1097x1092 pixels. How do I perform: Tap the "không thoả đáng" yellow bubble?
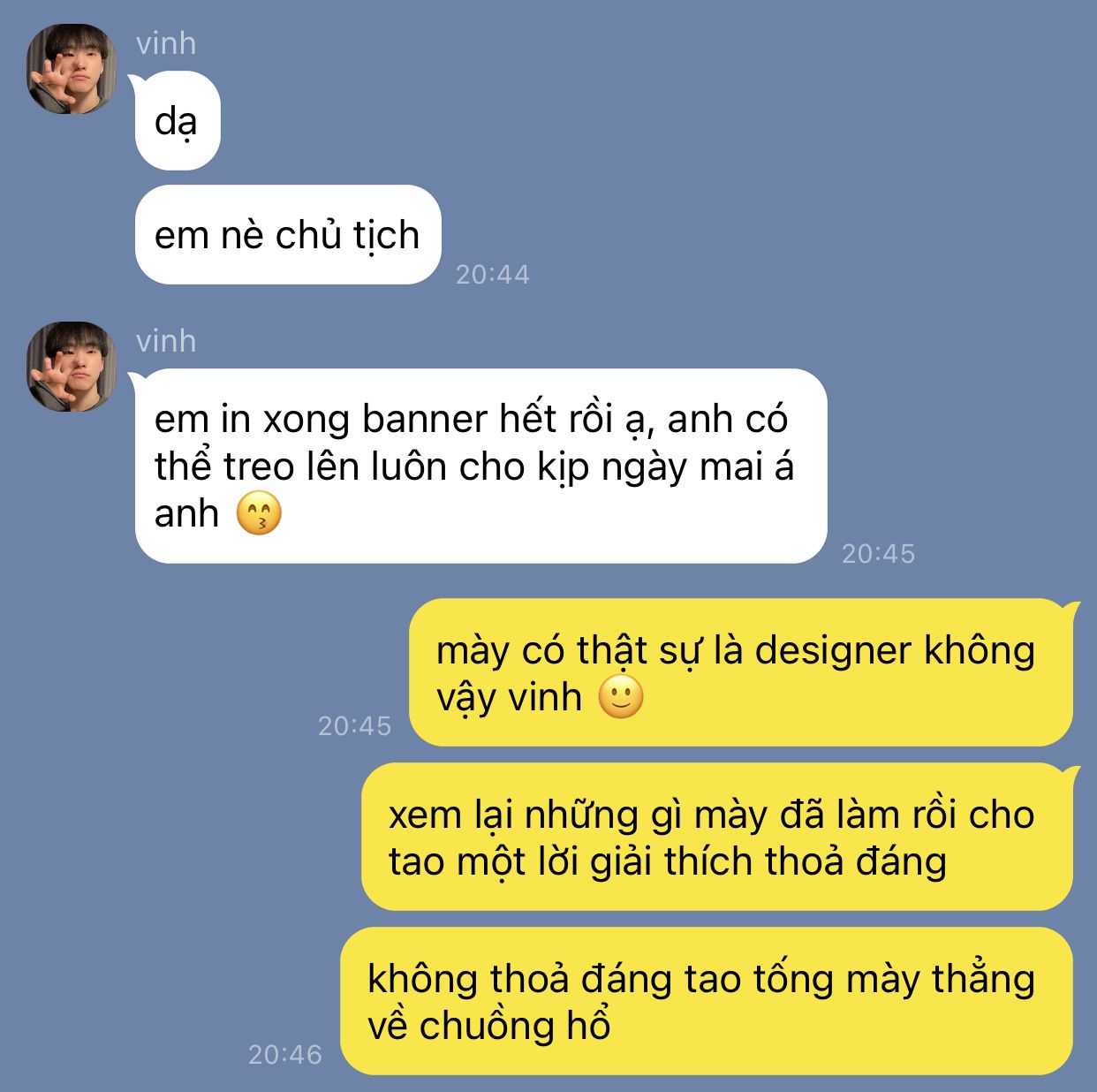click(x=707, y=1002)
